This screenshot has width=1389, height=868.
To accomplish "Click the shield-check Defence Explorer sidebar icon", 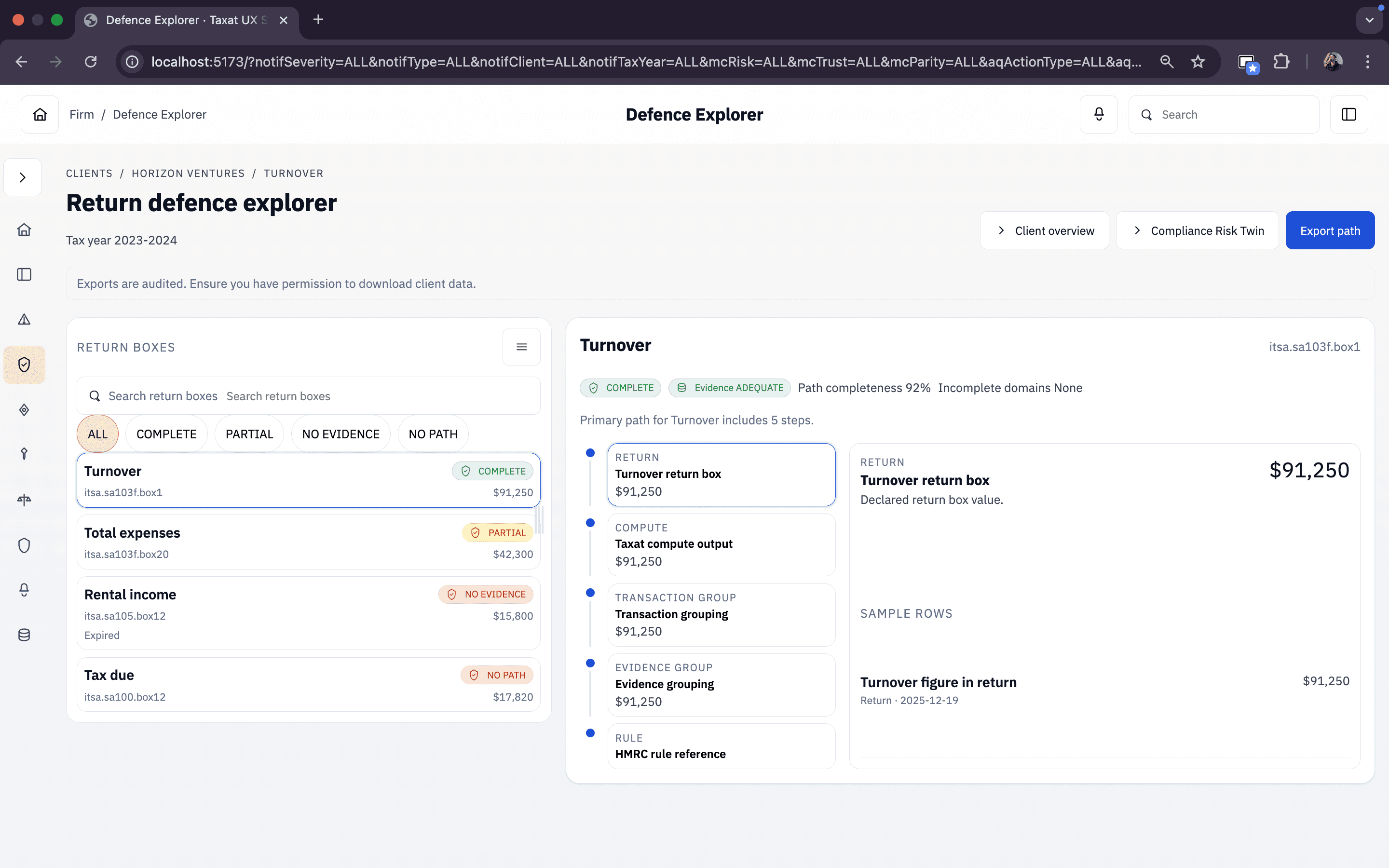I will click(x=24, y=365).
